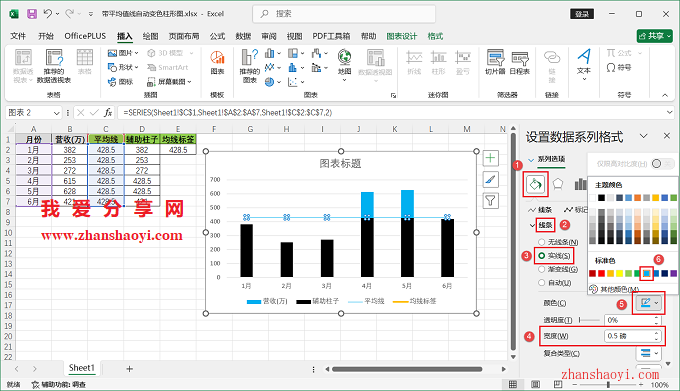Click the 登录 sign-in button
Screen dimensions: 680x391
[582, 14]
